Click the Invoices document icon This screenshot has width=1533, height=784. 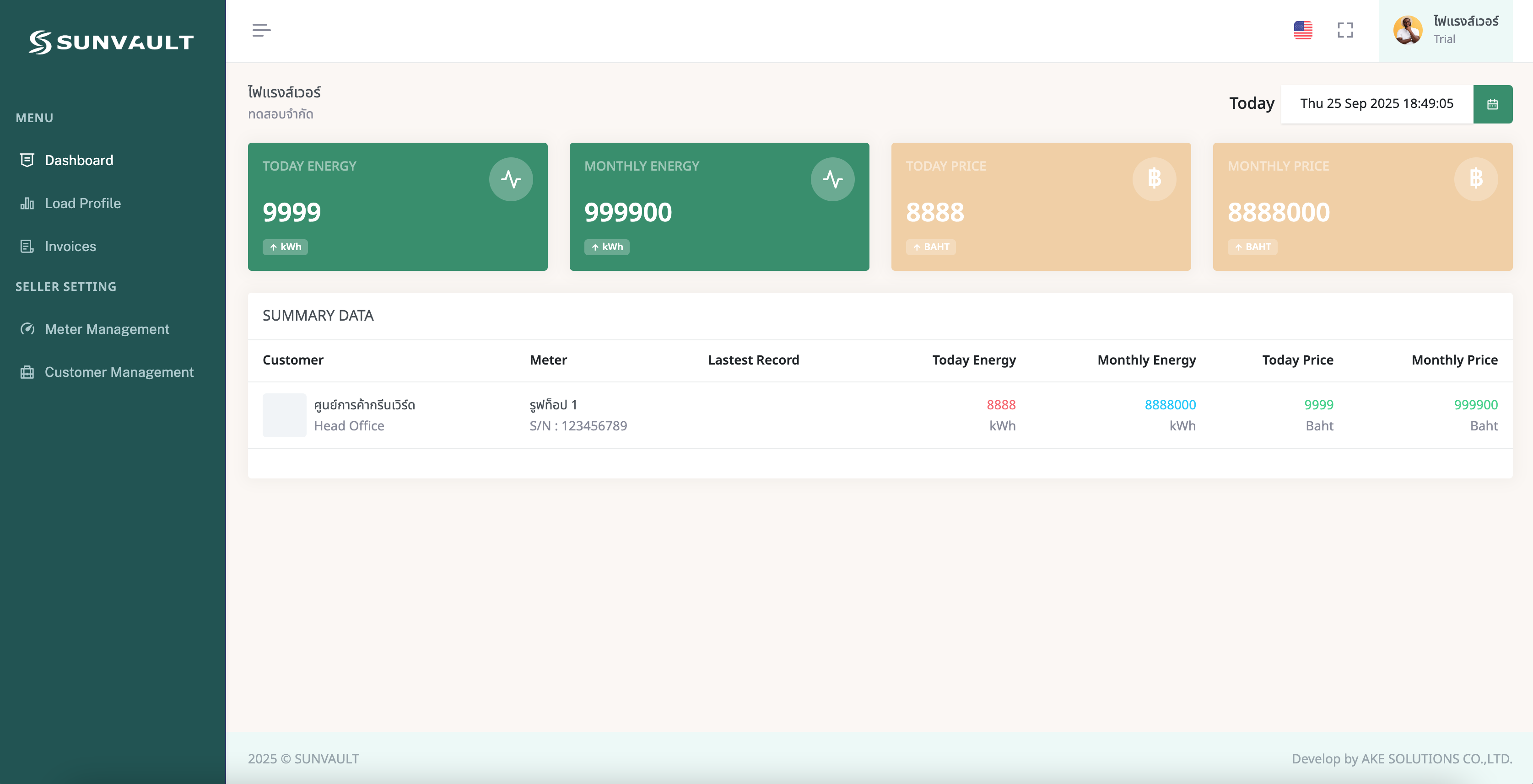pos(27,246)
